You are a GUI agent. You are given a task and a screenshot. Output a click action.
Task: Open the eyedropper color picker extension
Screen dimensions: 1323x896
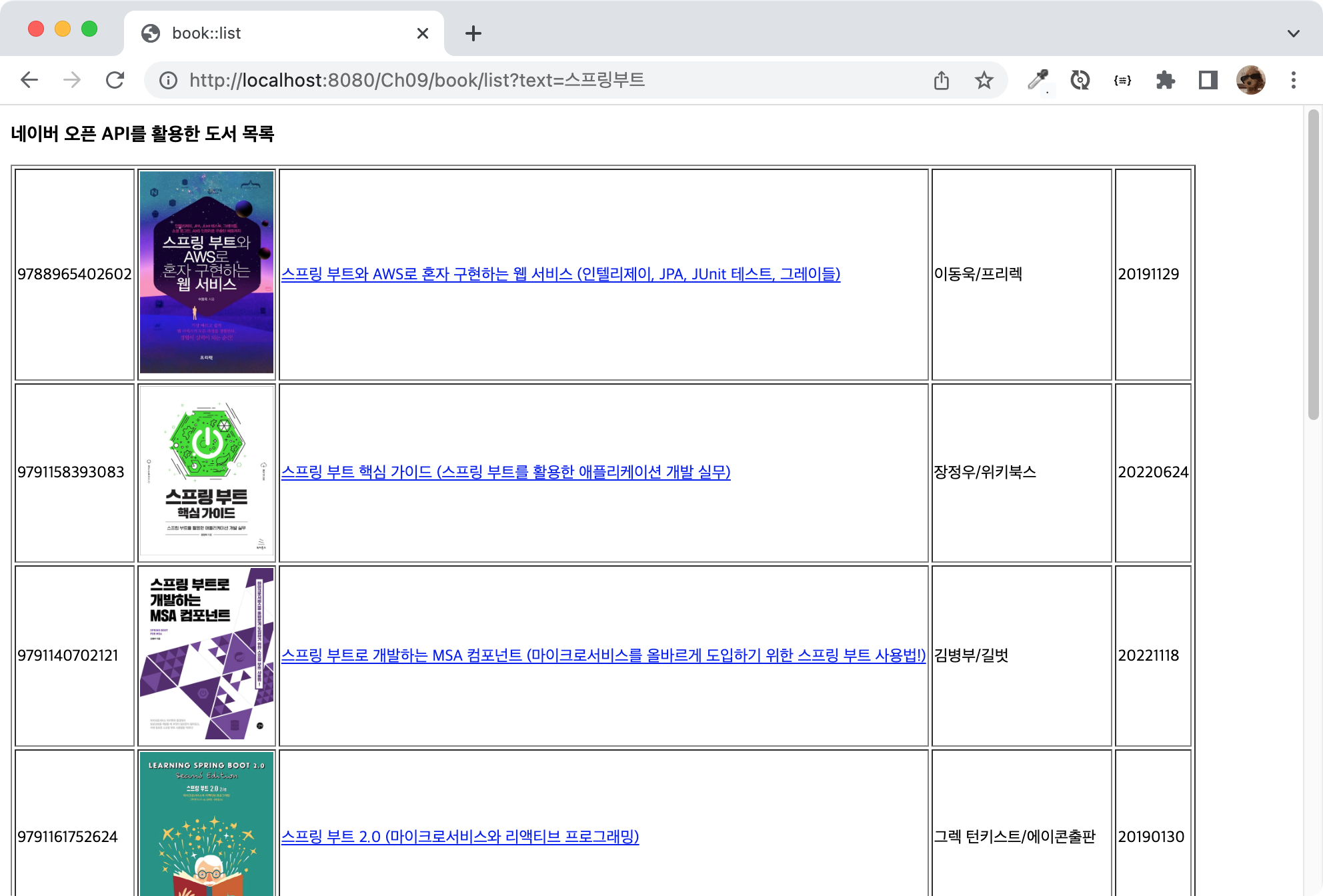(1037, 80)
